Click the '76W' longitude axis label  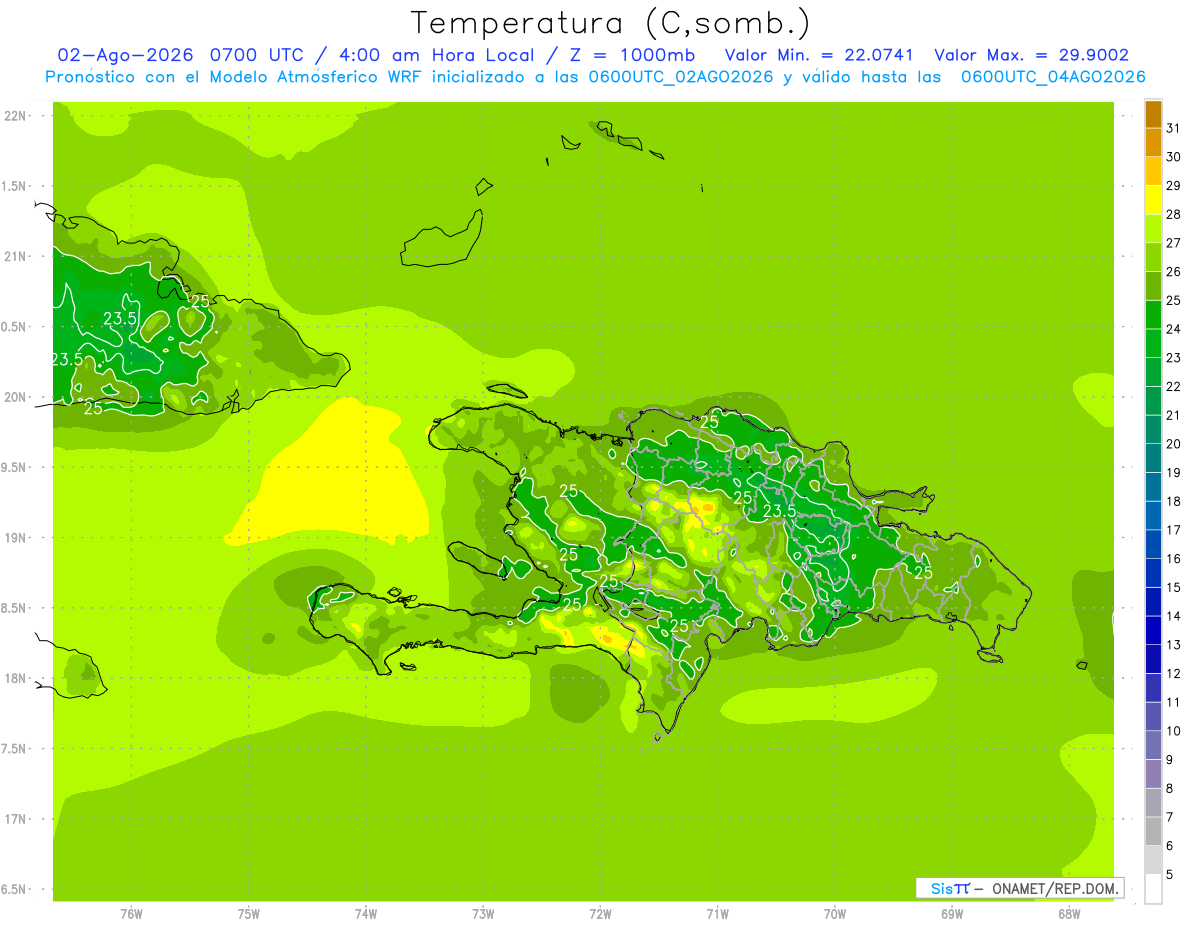pyautogui.click(x=131, y=914)
